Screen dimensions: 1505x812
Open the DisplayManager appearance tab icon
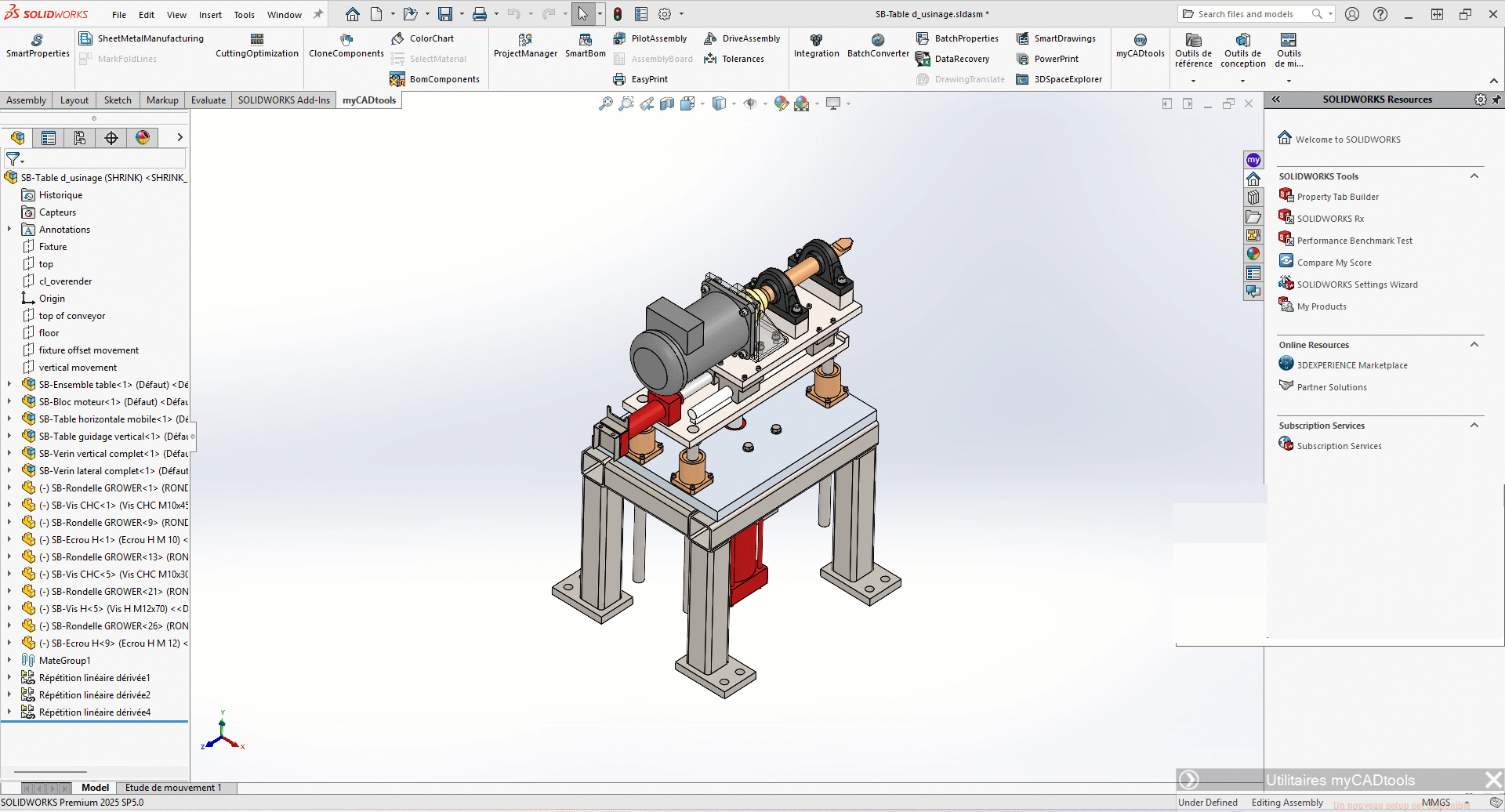143,138
